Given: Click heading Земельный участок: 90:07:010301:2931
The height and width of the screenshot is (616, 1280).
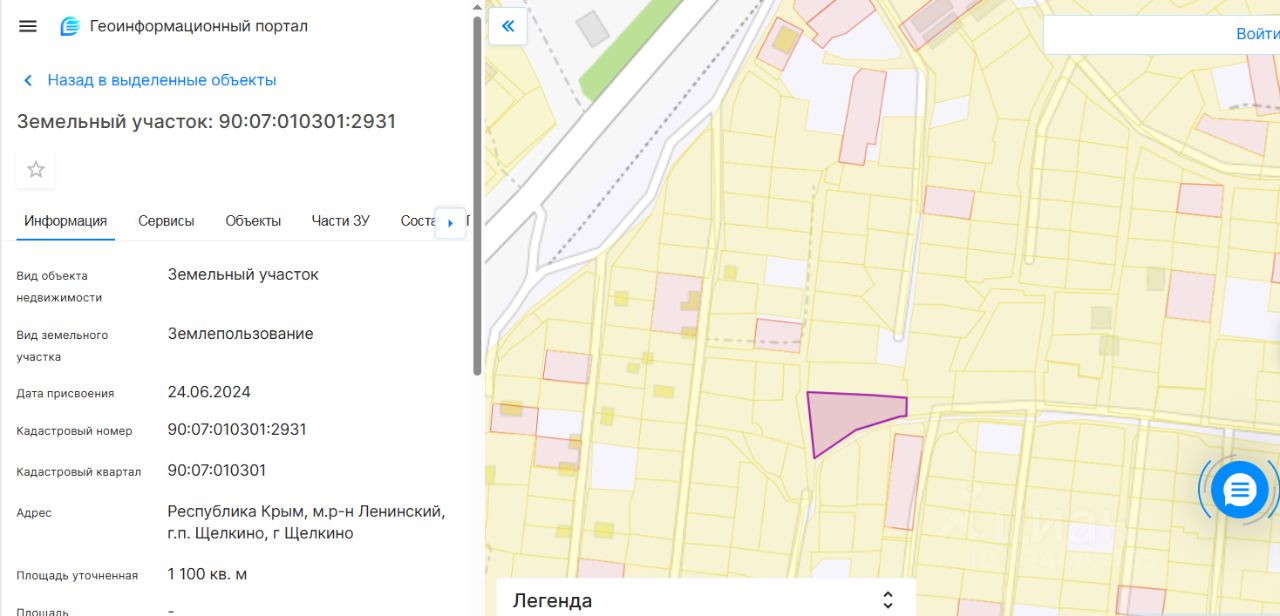Looking at the screenshot, I should tap(206, 122).
